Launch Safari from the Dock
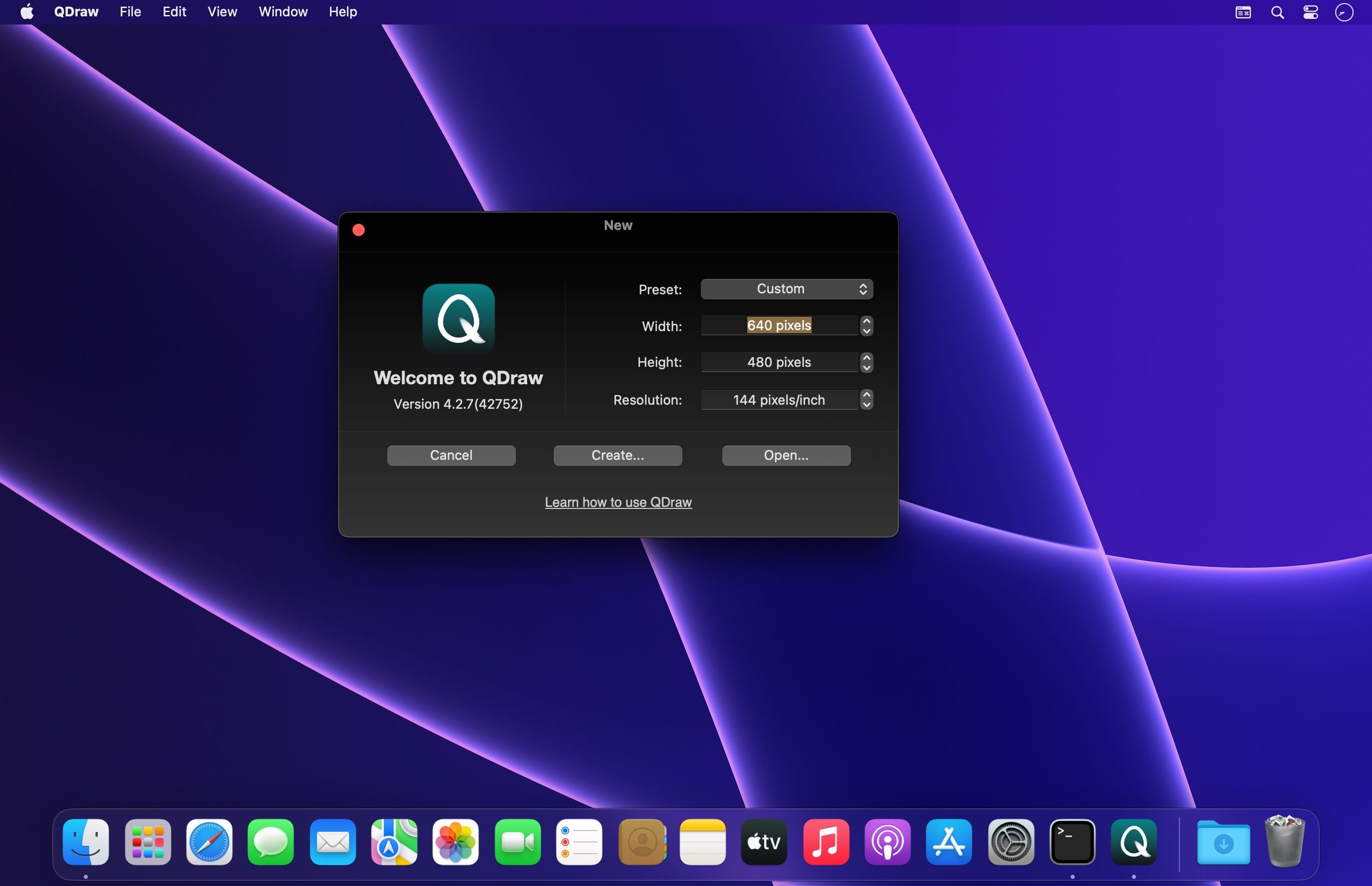Image resolution: width=1372 pixels, height=886 pixels. pos(209,842)
